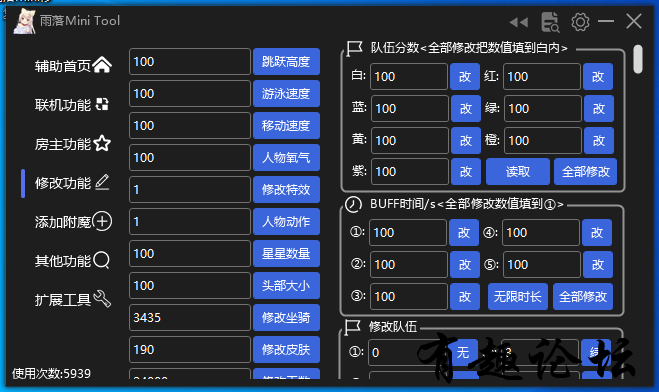Focus the 白 team score input

point(409,76)
